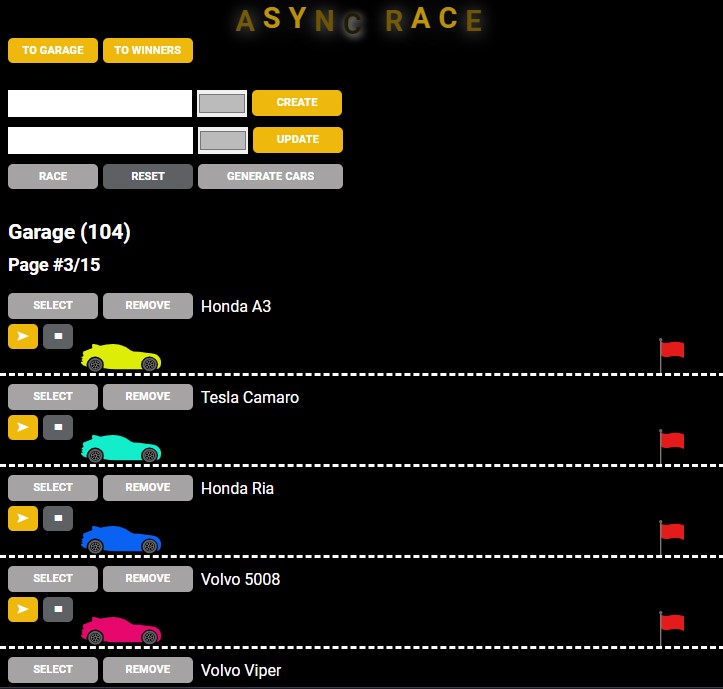Start engine for Honda Ria
The image size is (723, 689).
tap(23, 518)
